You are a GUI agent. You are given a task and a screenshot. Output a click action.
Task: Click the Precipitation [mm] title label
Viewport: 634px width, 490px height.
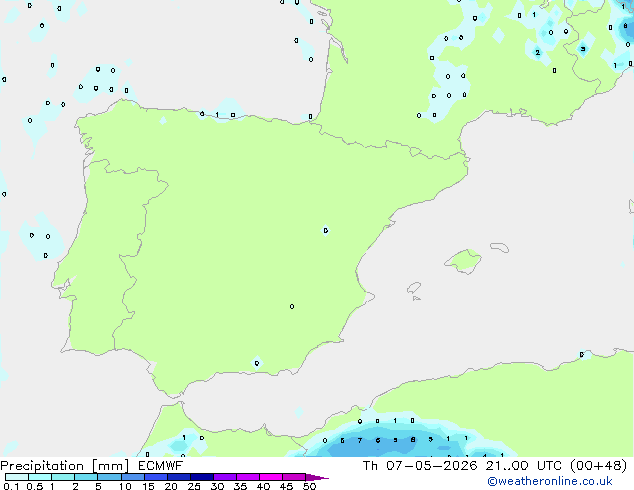65,466
